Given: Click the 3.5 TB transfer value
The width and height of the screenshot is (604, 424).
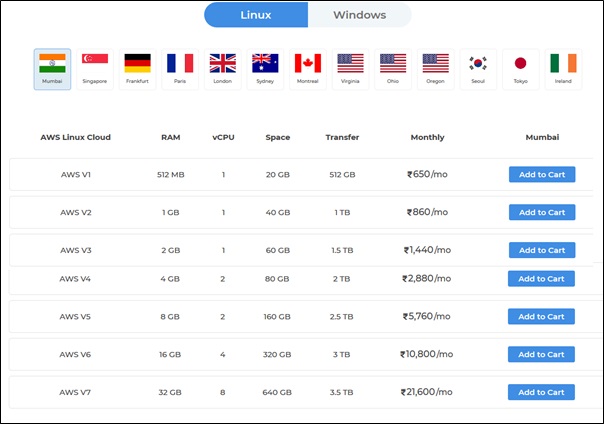Looking at the screenshot, I should coord(341,392).
